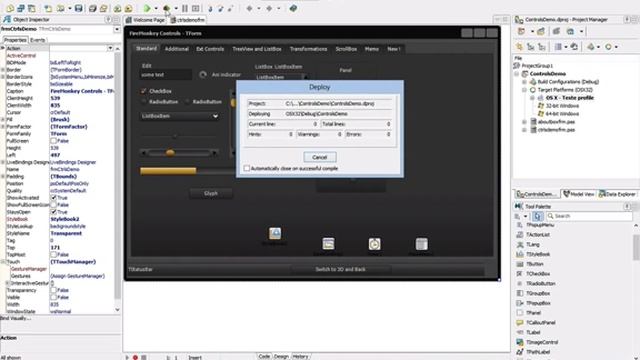Select the 'OS X - Teste profile' tree item
The width and height of the screenshot is (640, 360).
pos(569,98)
